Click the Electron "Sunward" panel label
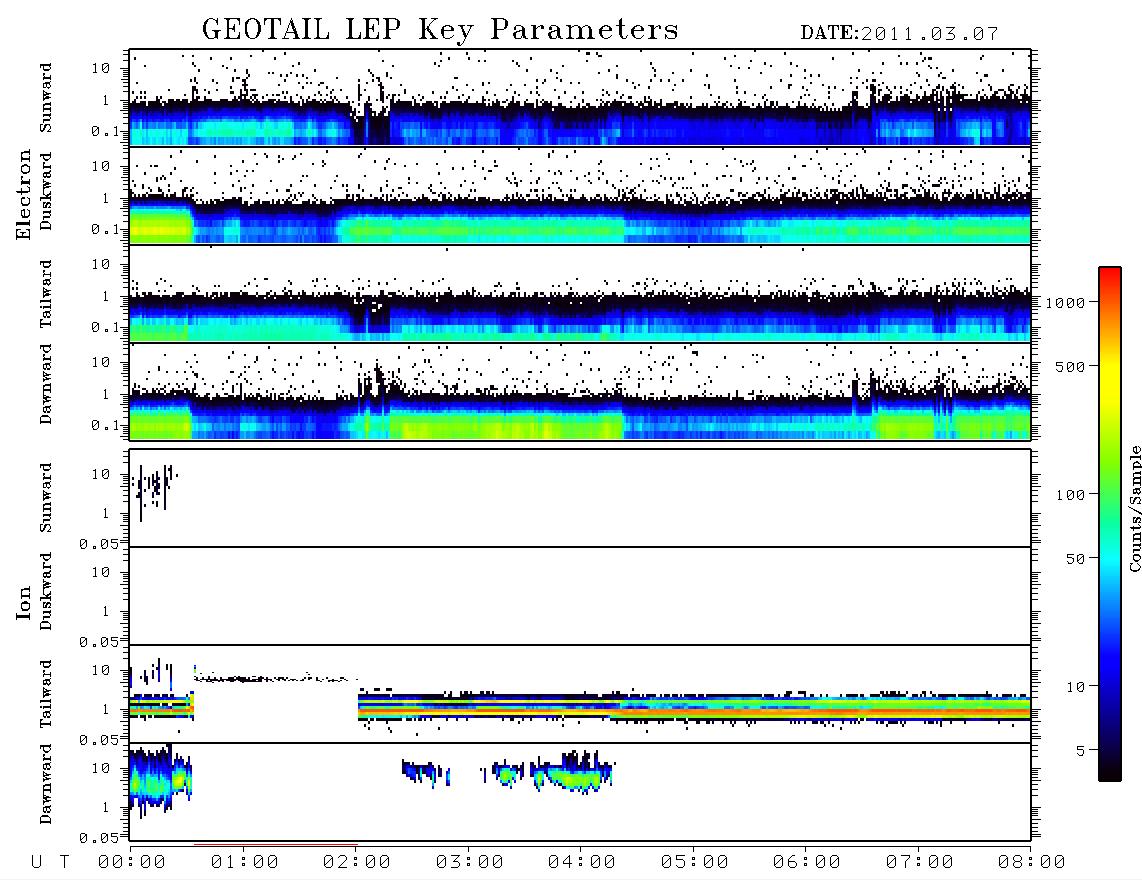The width and height of the screenshot is (1142, 880). coord(46,98)
